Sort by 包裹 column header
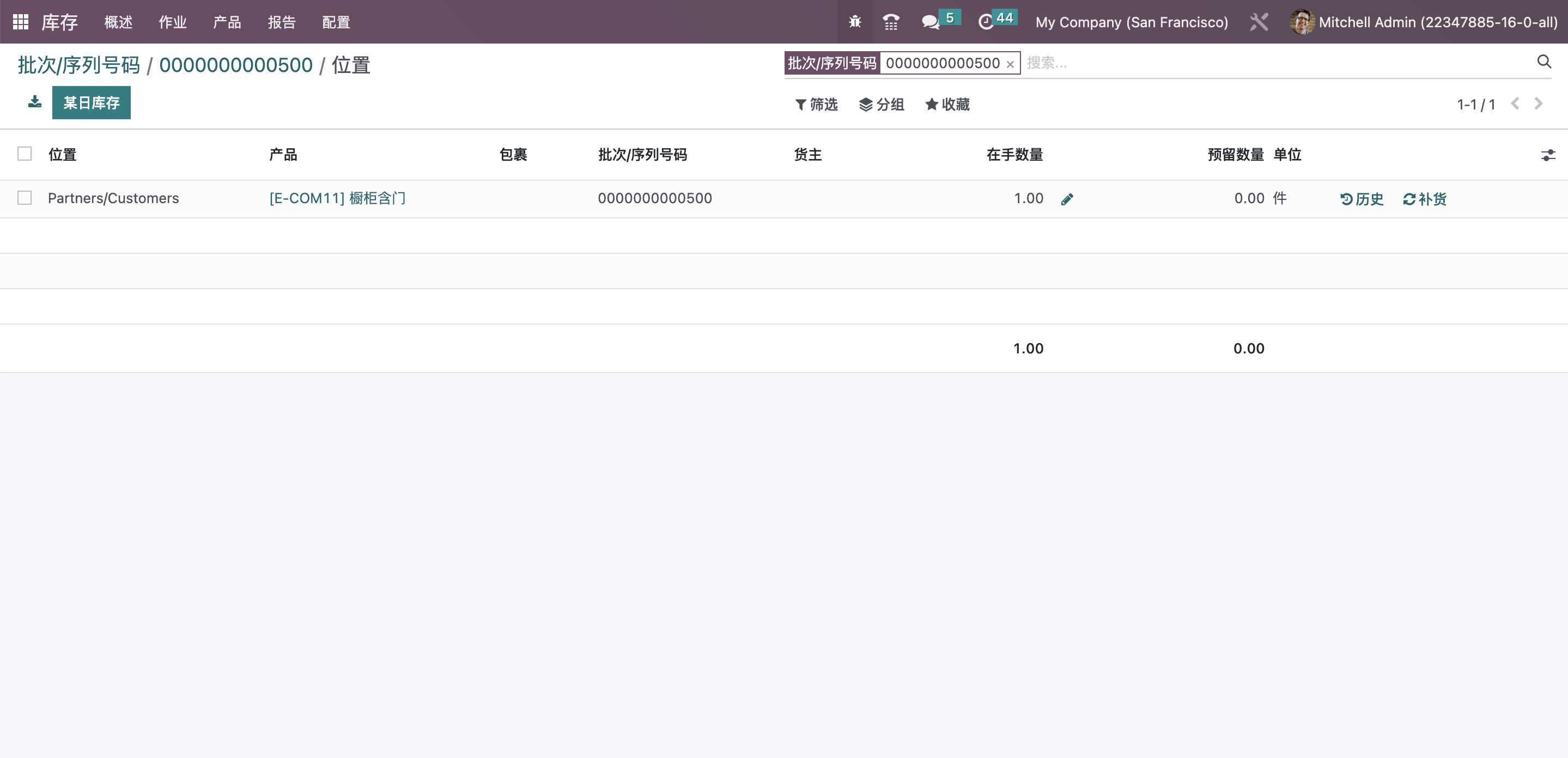 tap(513, 155)
